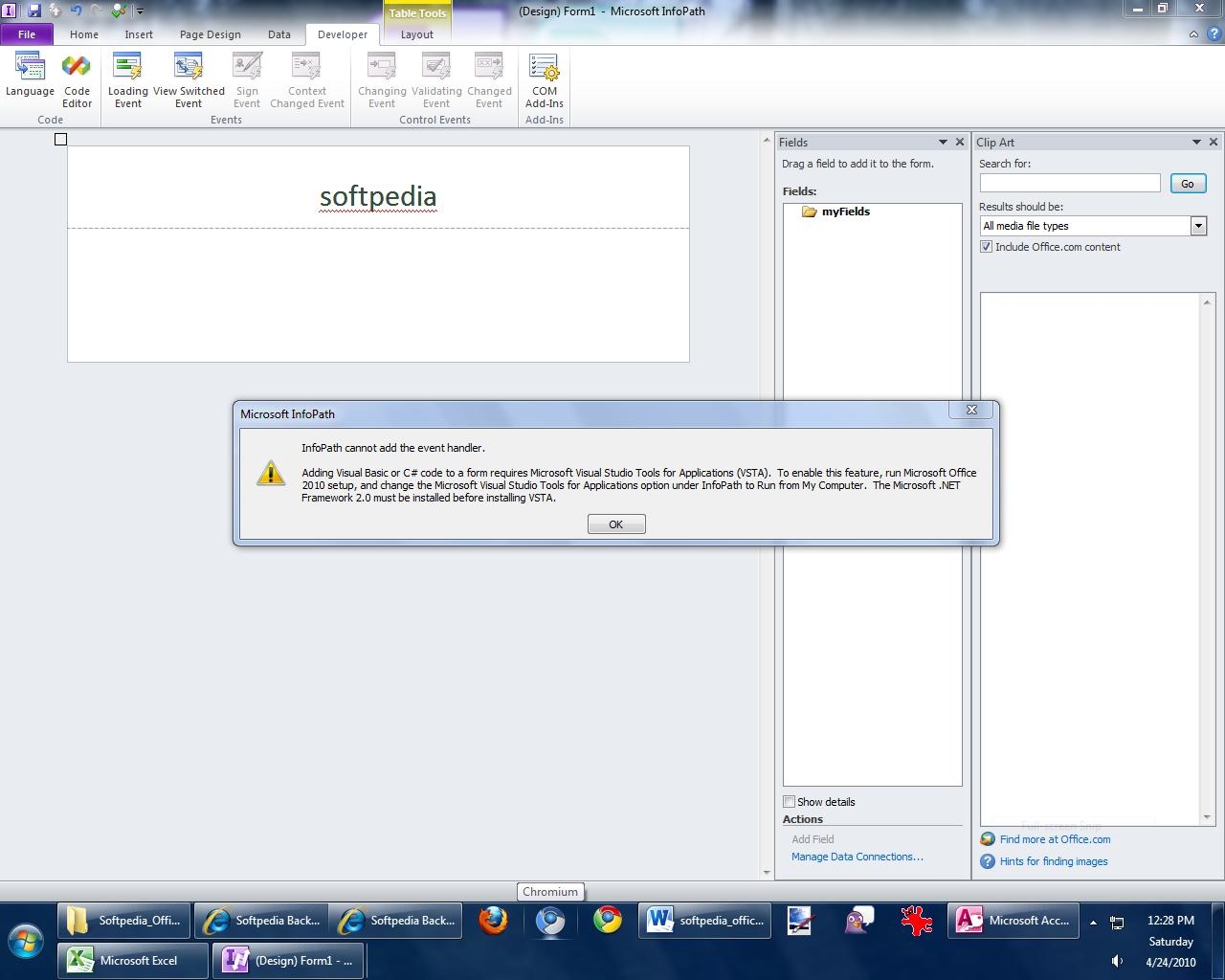Click the Language icon in Code group
Screen dimensions: 1225x980
coord(30,77)
